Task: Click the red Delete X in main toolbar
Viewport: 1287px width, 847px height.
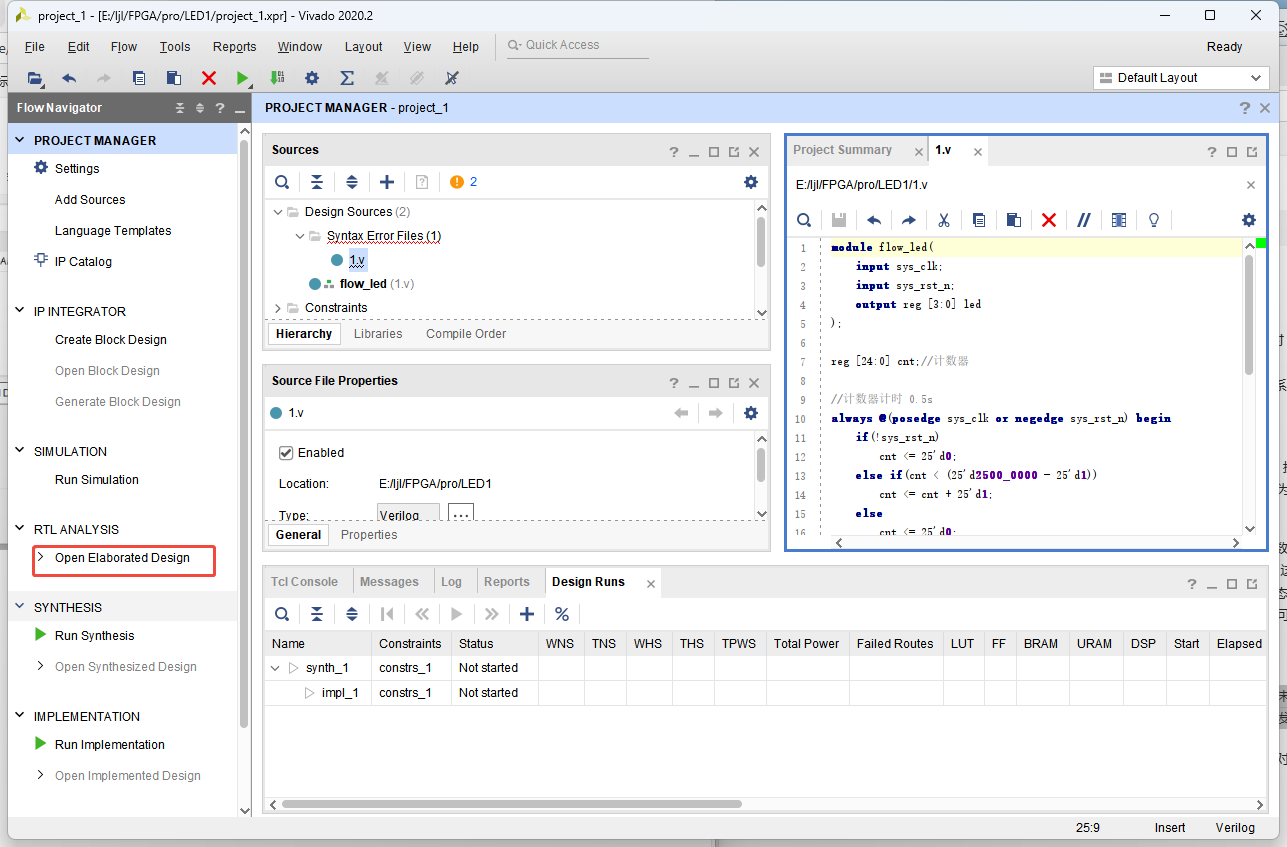Action: tap(209, 78)
